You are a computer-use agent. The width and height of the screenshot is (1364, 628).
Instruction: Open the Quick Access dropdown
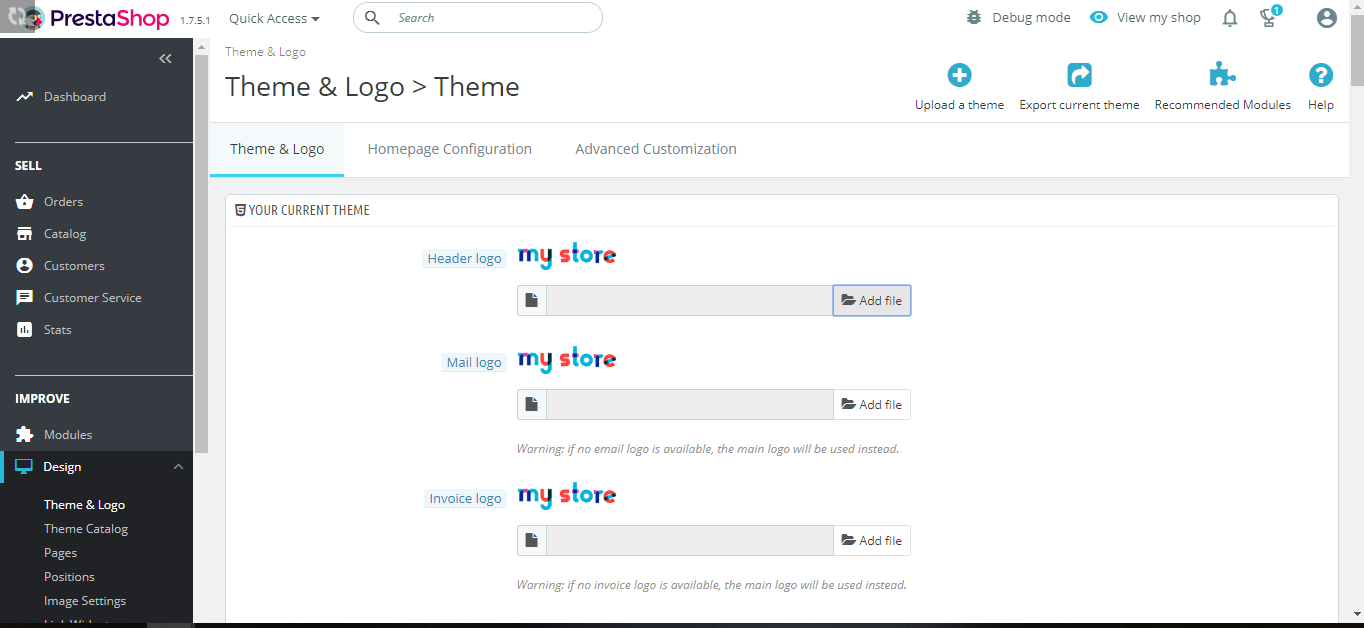(274, 18)
